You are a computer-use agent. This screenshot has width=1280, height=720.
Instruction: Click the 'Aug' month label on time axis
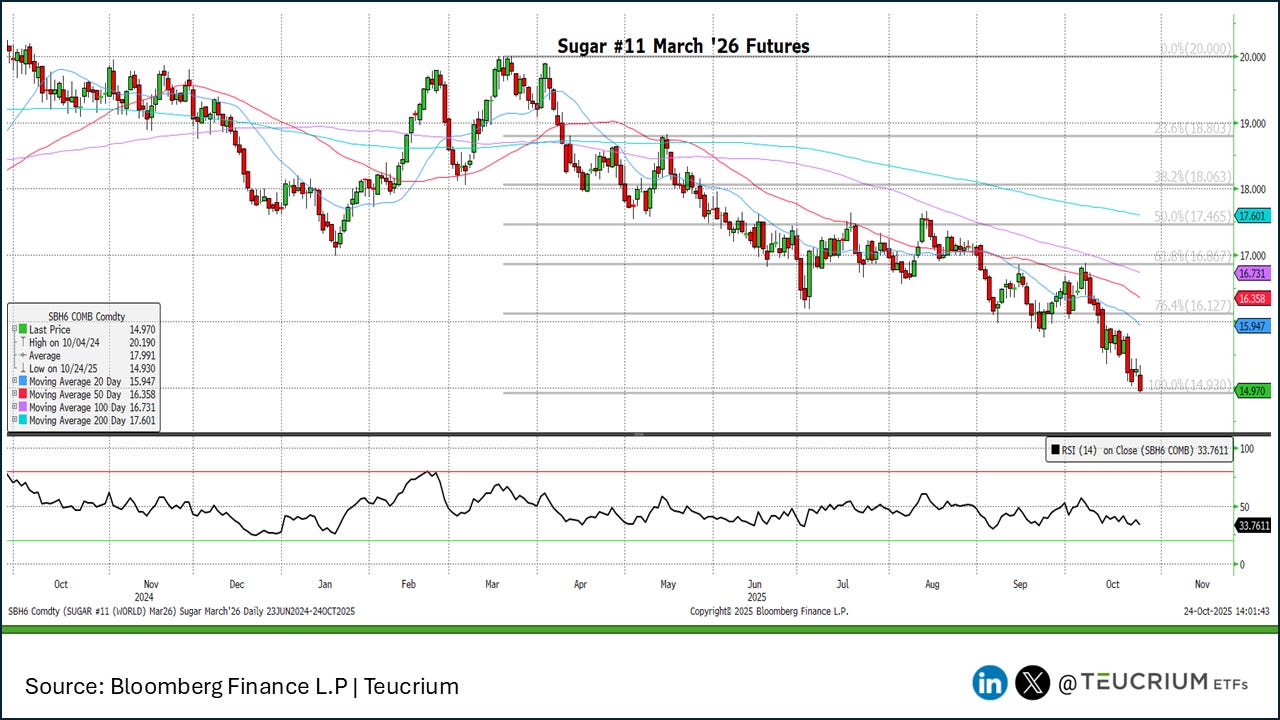click(x=932, y=583)
